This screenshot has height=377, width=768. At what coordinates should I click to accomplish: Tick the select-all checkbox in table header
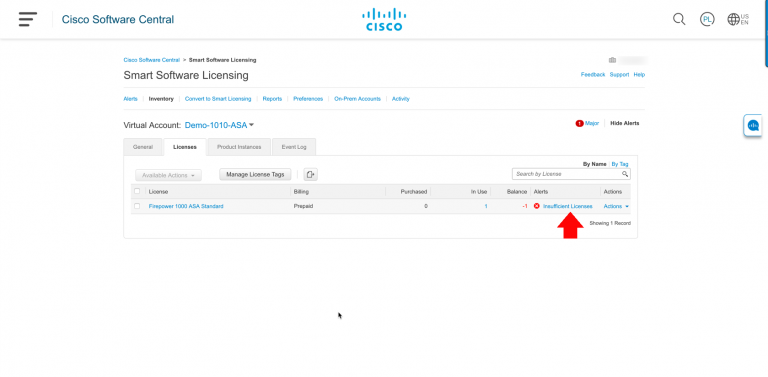tap(137, 191)
